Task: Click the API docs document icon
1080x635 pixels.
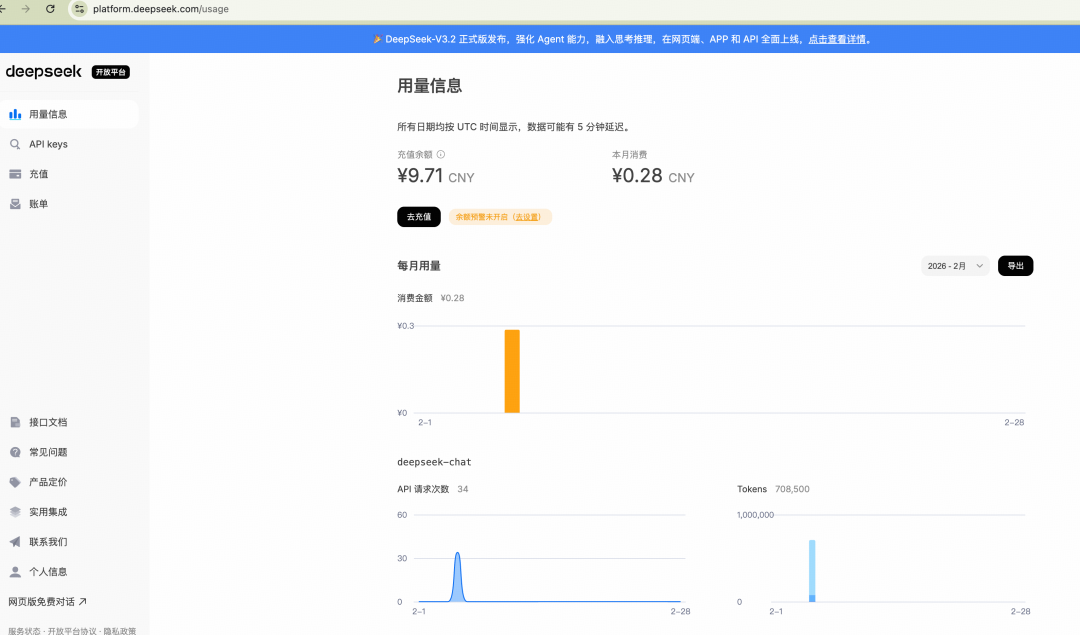Action: [x=15, y=422]
